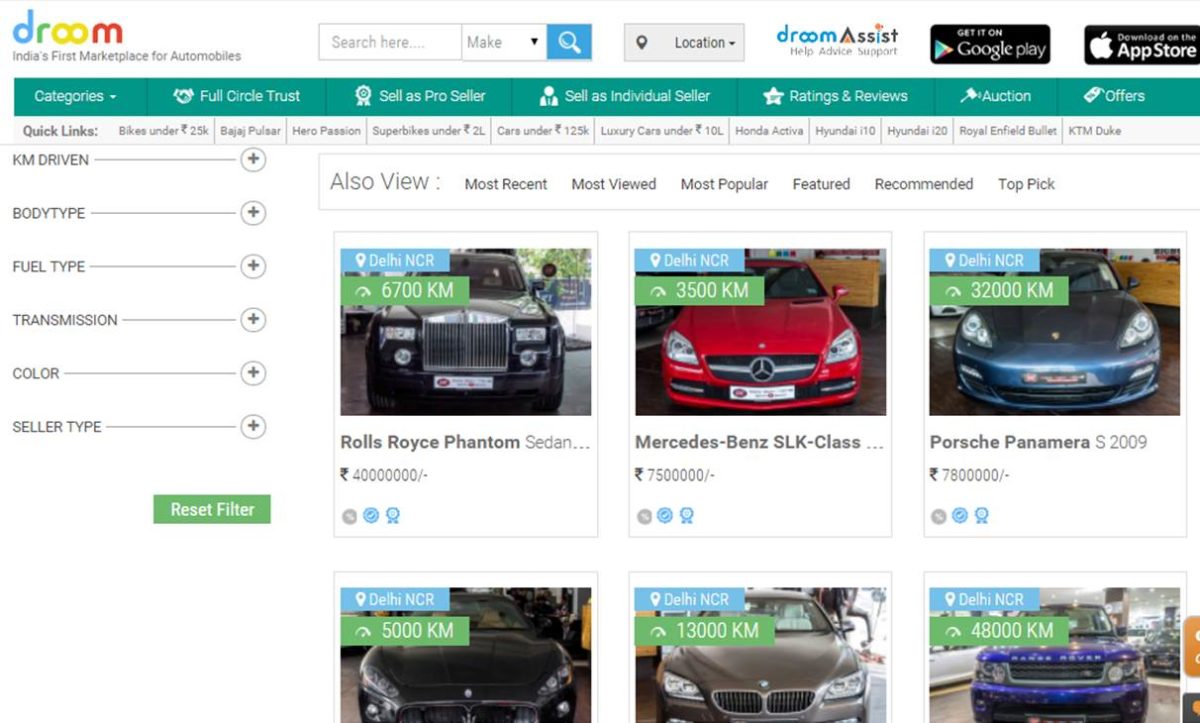
Task: Open quick link Royal Enfield Bullet
Action: point(1008,131)
